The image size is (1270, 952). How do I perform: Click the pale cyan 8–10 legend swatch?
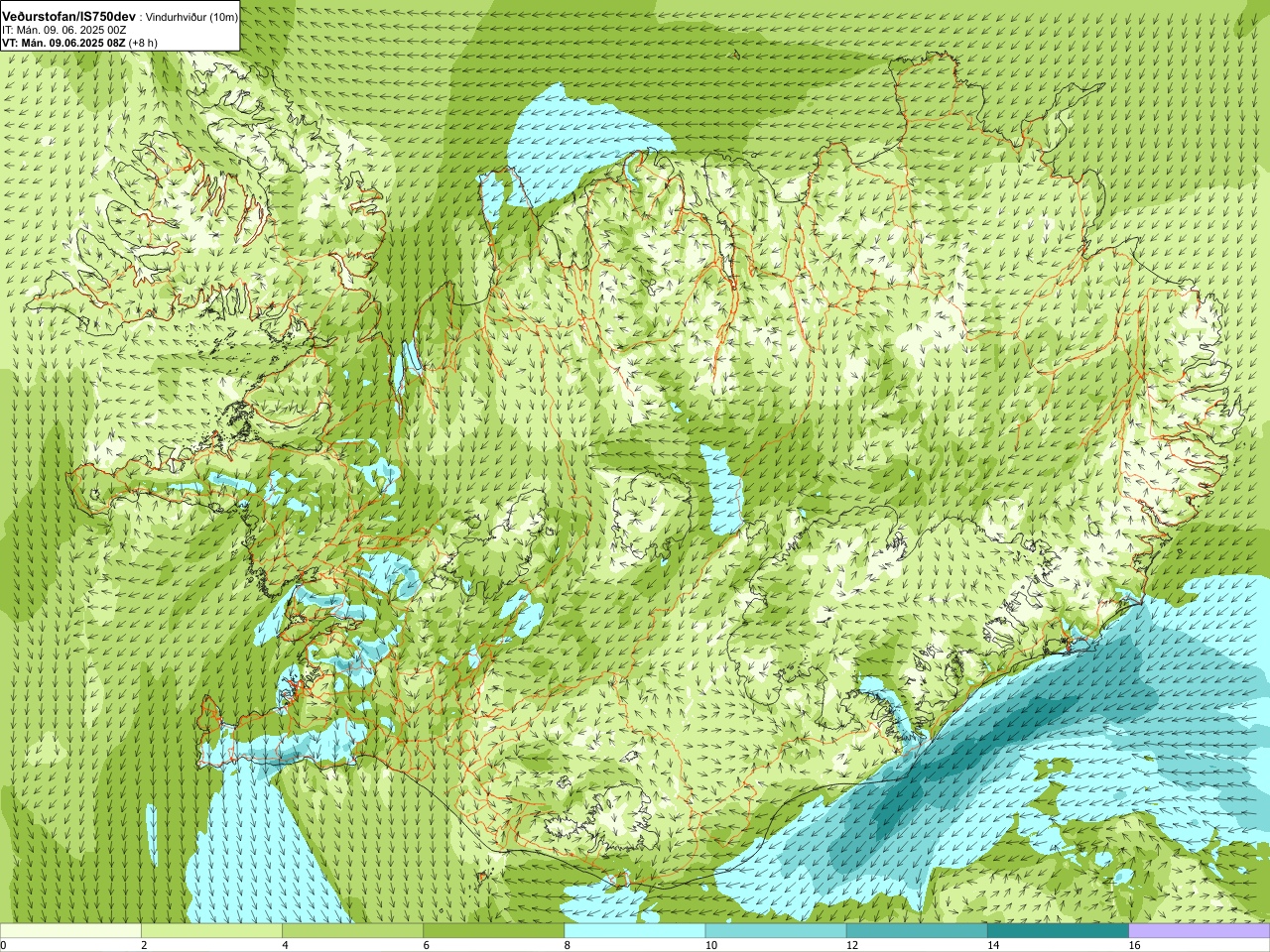(x=635, y=931)
